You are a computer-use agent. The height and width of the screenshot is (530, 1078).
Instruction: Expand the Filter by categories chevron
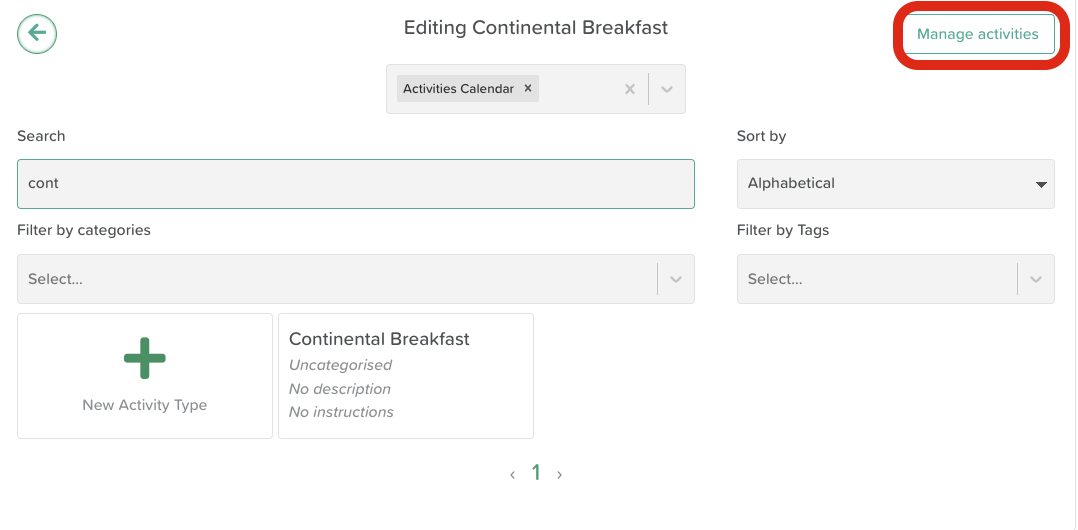coord(676,279)
